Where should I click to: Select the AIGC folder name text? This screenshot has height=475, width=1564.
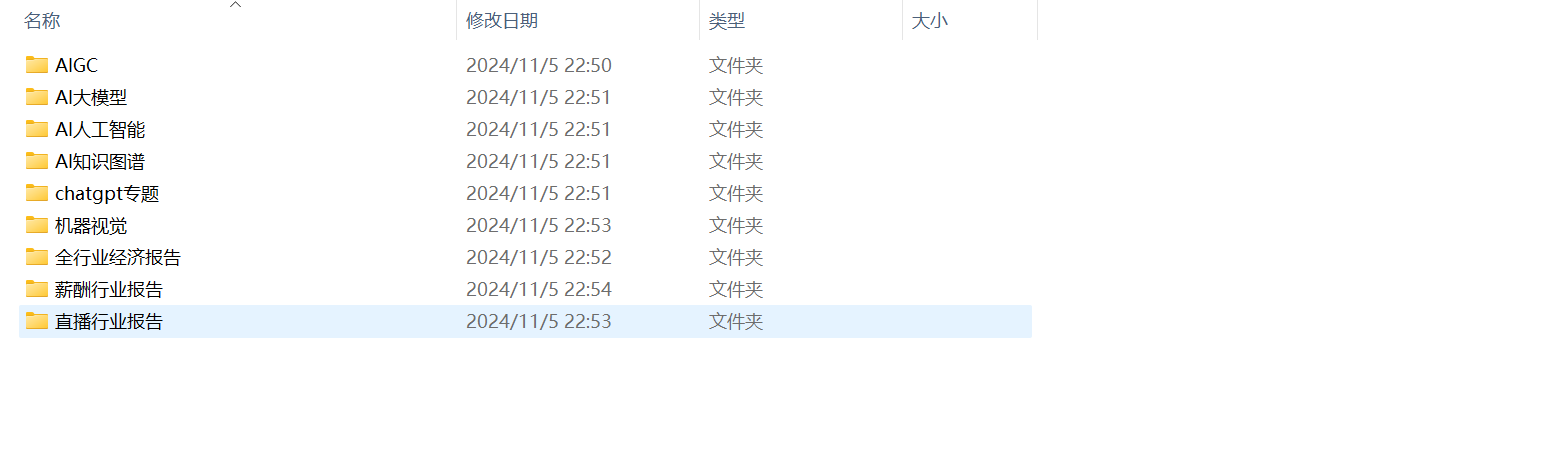pyautogui.click(x=77, y=66)
